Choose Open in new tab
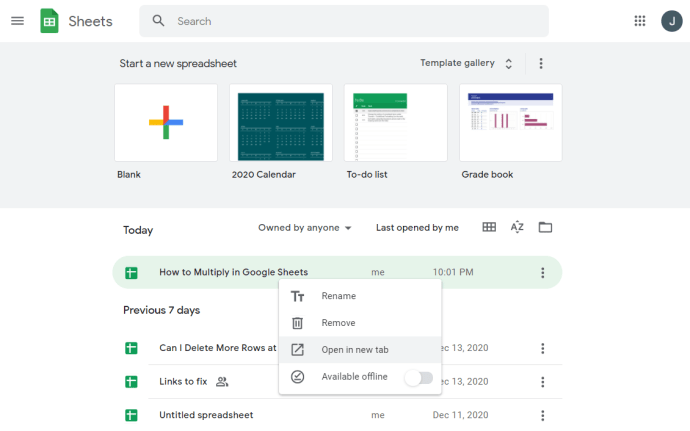 coord(354,350)
